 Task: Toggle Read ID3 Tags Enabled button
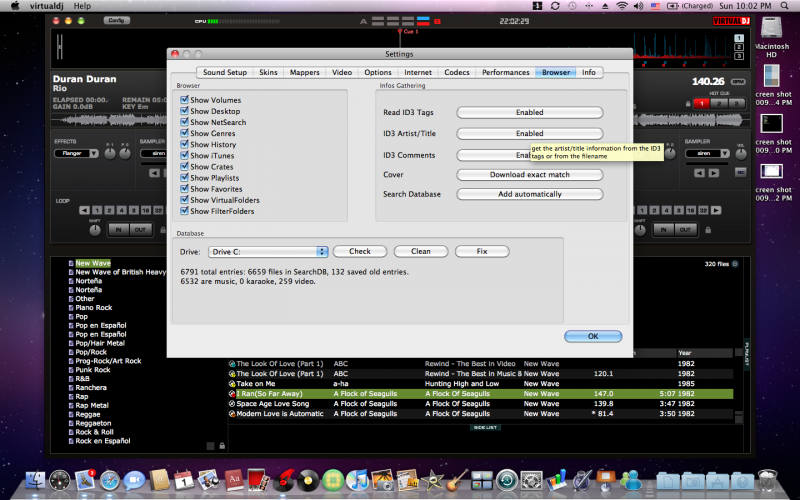530,112
